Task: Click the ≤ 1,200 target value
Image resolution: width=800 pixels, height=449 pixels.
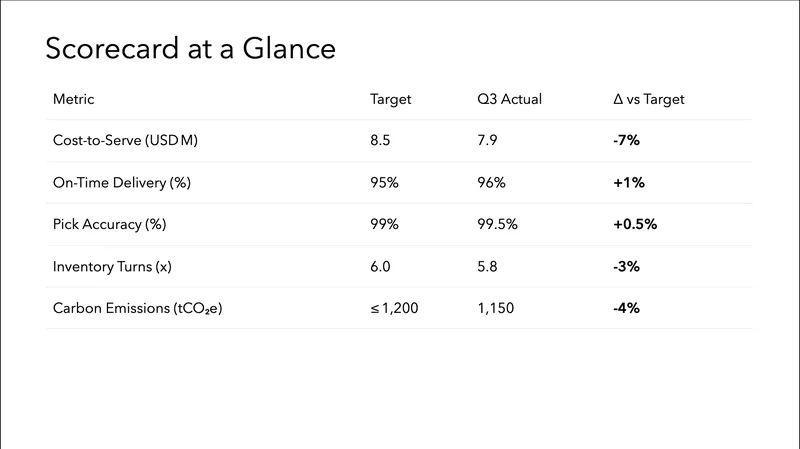Action: tap(394, 308)
